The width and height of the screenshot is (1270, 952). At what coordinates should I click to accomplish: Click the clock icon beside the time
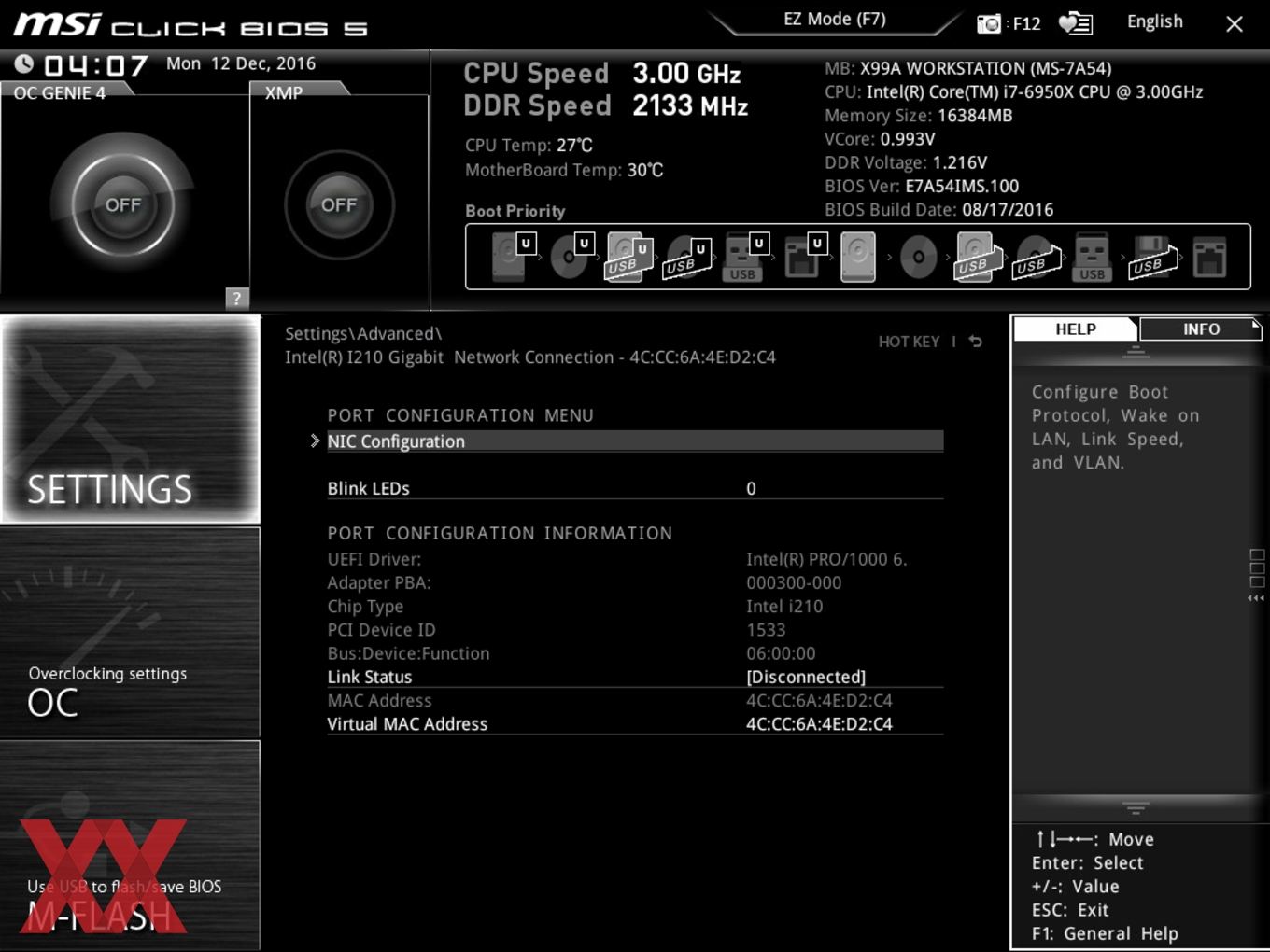(x=24, y=63)
